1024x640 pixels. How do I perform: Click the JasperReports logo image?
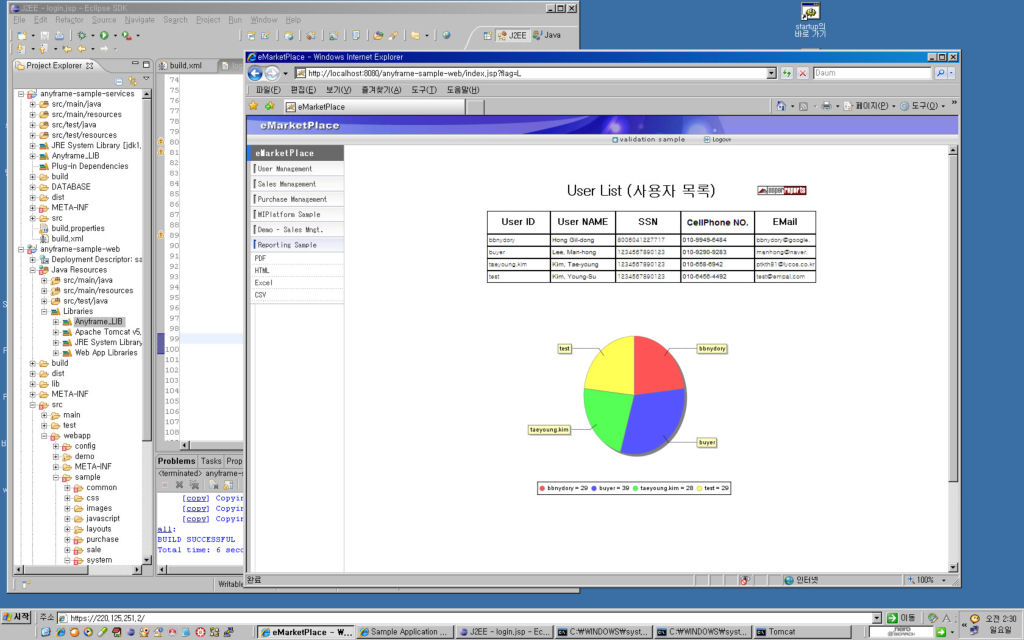pyautogui.click(x=782, y=191)
